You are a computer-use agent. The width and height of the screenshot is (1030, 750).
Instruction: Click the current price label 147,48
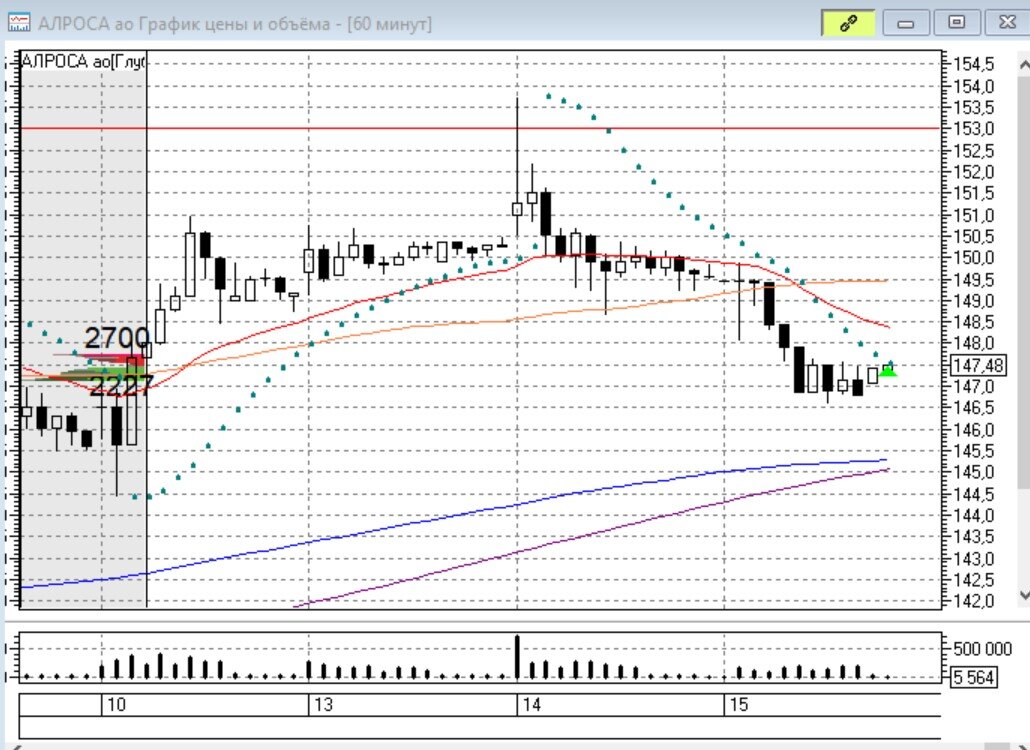point(978,365)
